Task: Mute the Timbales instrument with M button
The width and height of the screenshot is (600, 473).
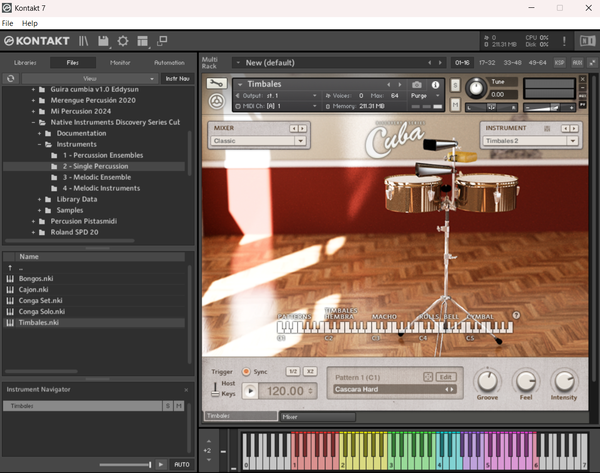Action: pyautogui.click(x=456, y=105)
